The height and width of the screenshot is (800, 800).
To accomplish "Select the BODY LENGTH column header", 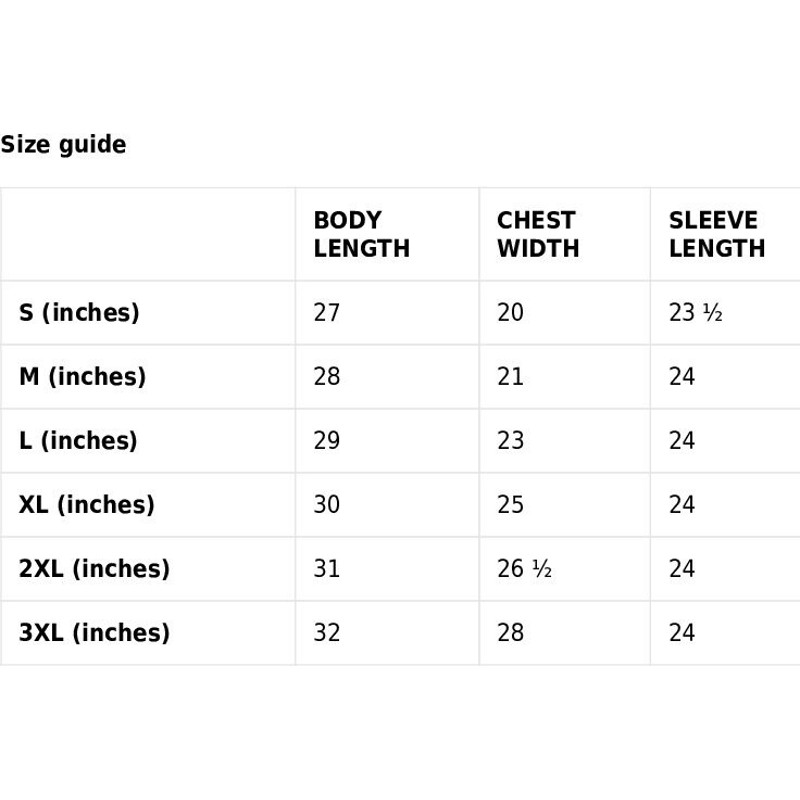I will (361, 234).
